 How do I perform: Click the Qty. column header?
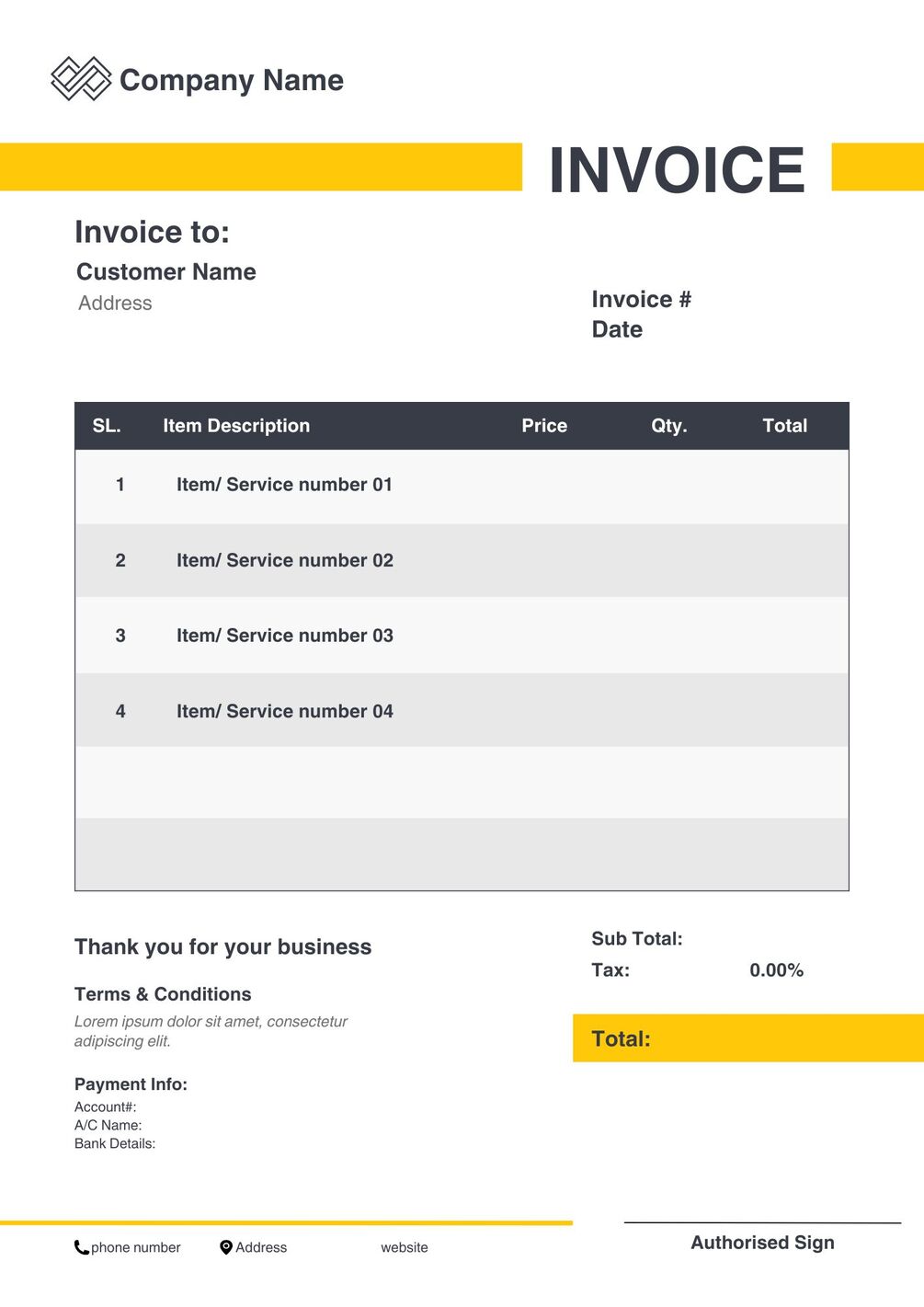tap(669, 426)
